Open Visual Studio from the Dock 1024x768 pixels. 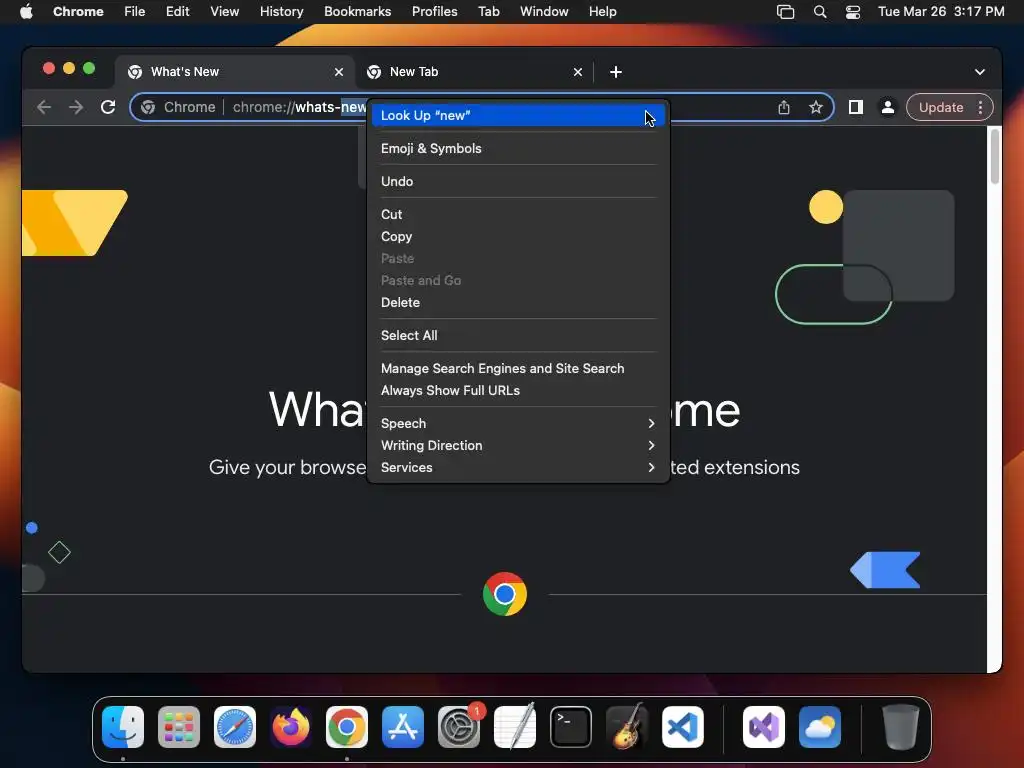click(764, 727)
